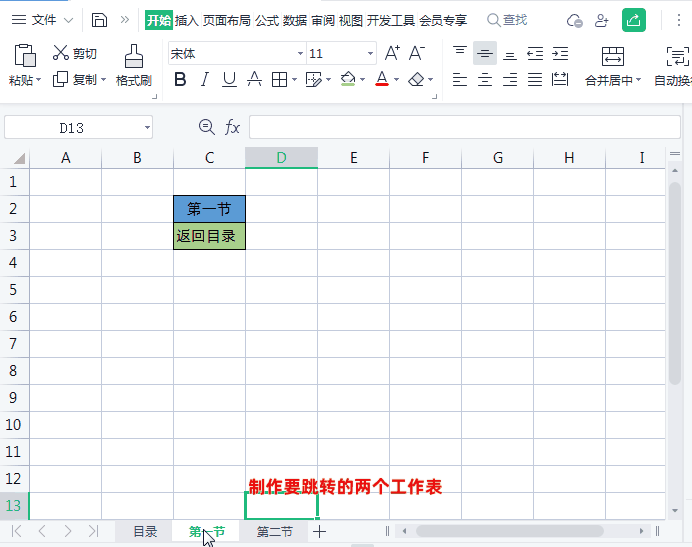Open the 文件 menu dropdown arrow
This screenshot has width=692, height=547.
68,20
